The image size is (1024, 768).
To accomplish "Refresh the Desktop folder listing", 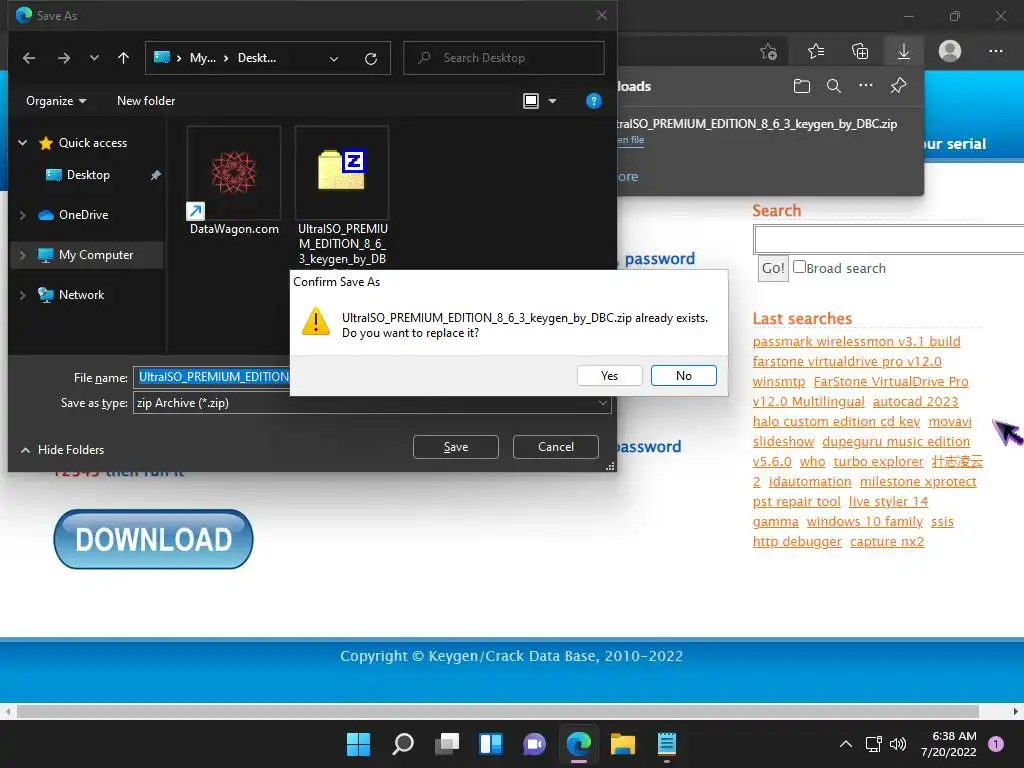I will pyautogui.click(x=371, y=59).
